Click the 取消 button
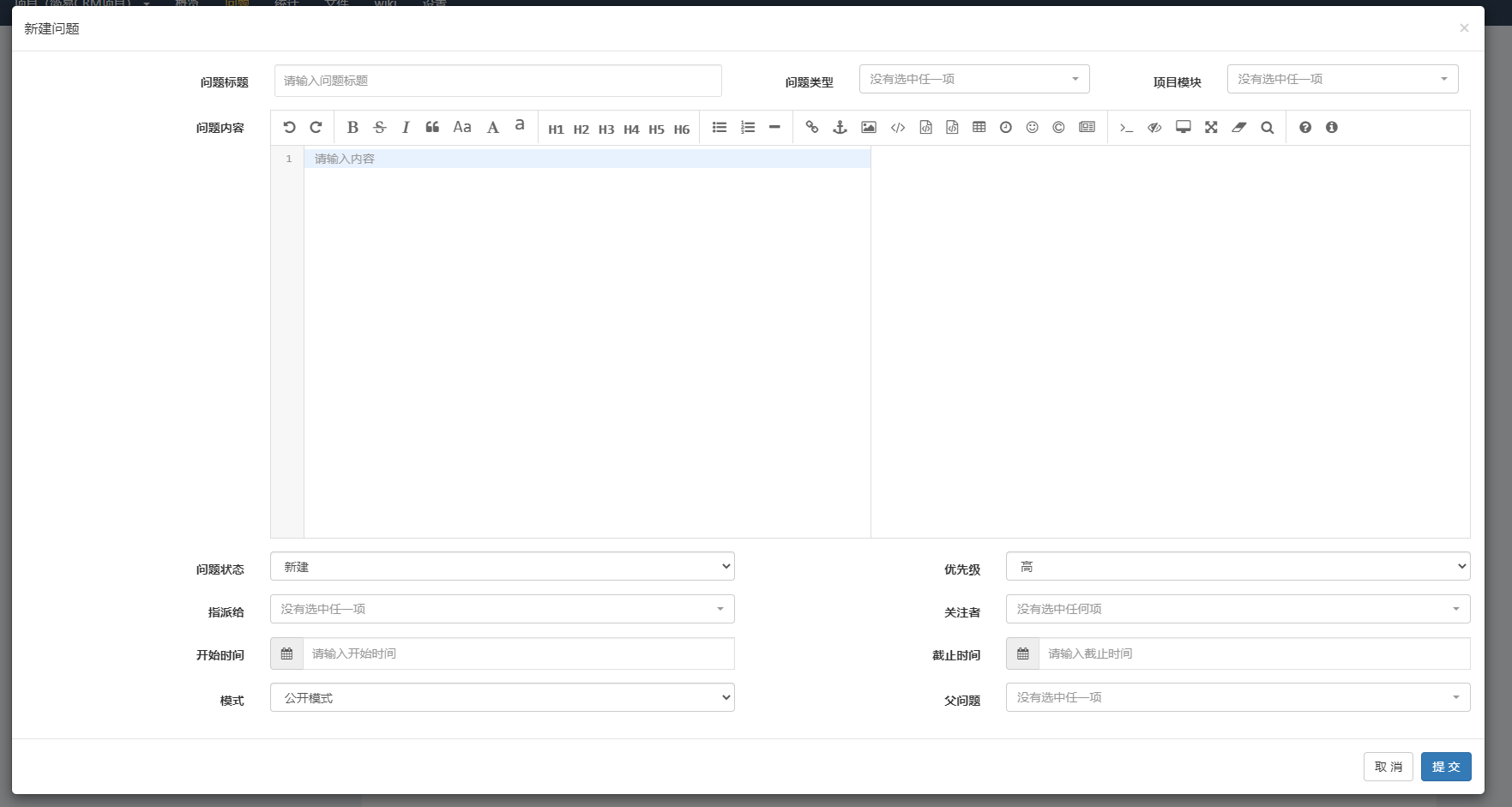Screen dimensions: 1512x807 (x=1388, y=767)
